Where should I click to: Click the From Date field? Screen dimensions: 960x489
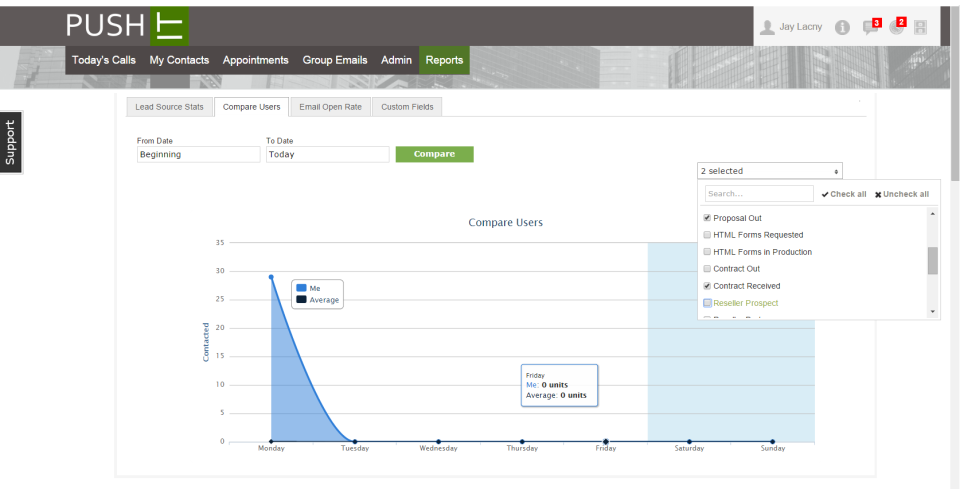(x=198, y=154)
